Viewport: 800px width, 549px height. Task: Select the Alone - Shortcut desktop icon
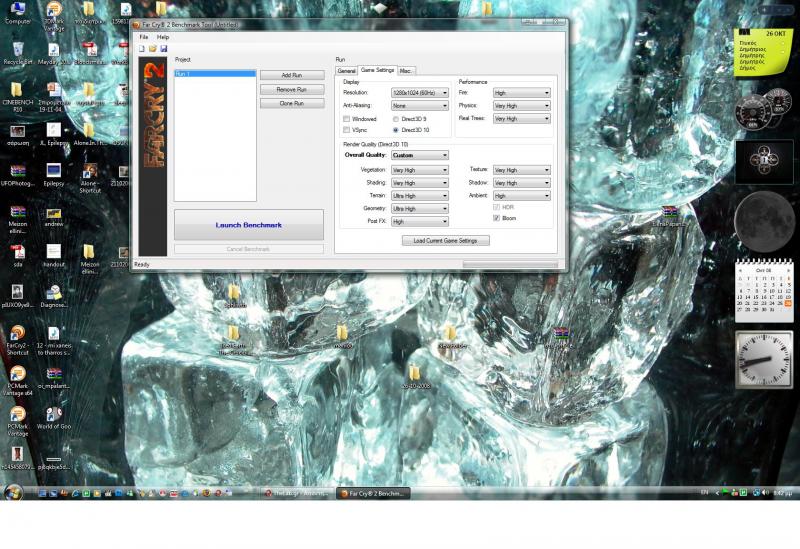(x=90, y=179)
